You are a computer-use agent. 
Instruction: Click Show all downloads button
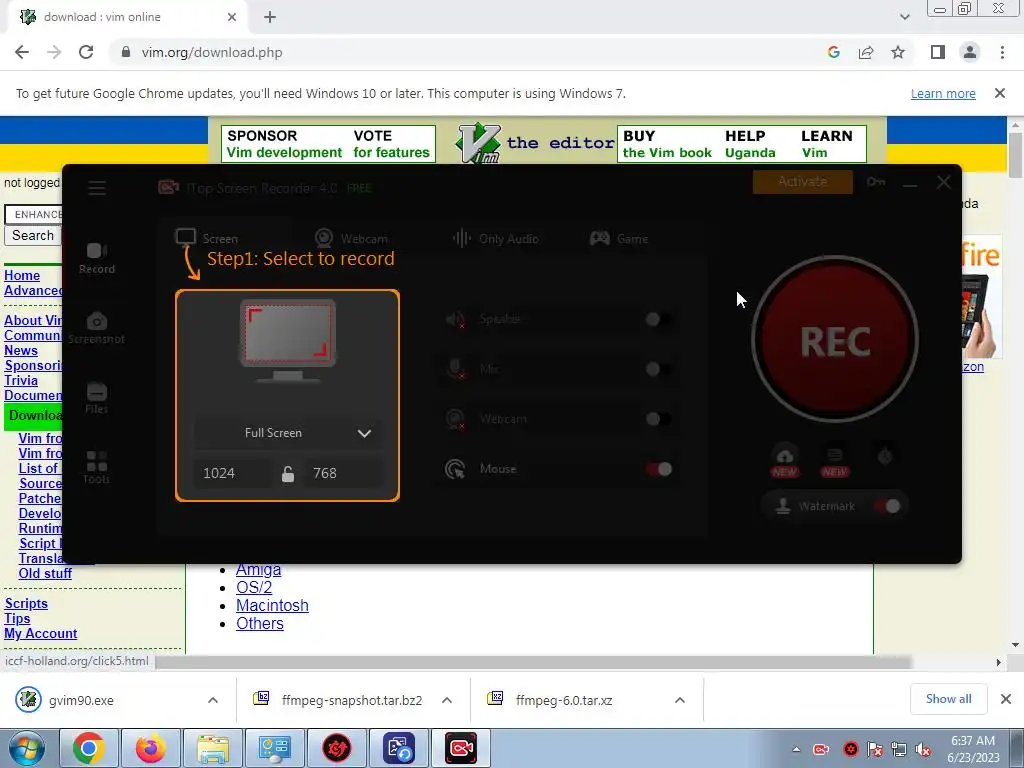tap(948, 699)
